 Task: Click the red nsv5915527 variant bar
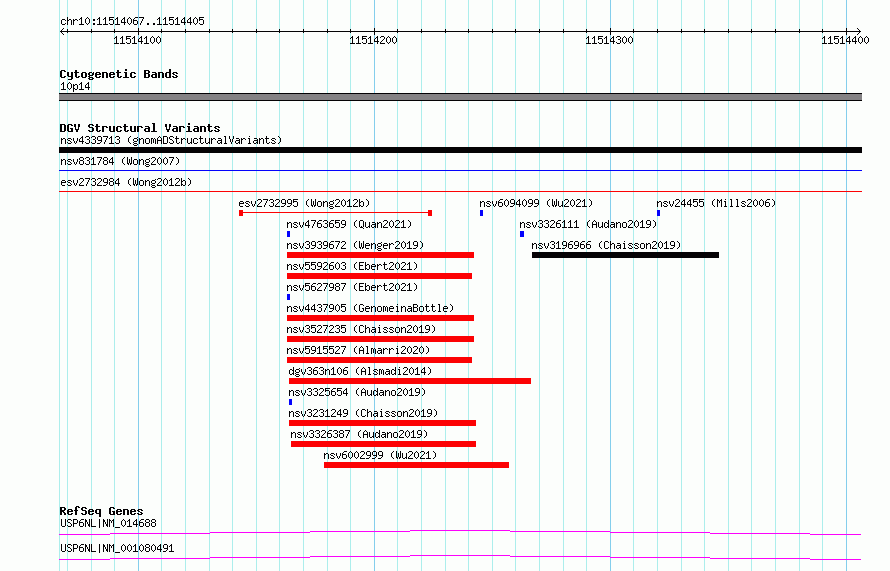coord(379,360)
